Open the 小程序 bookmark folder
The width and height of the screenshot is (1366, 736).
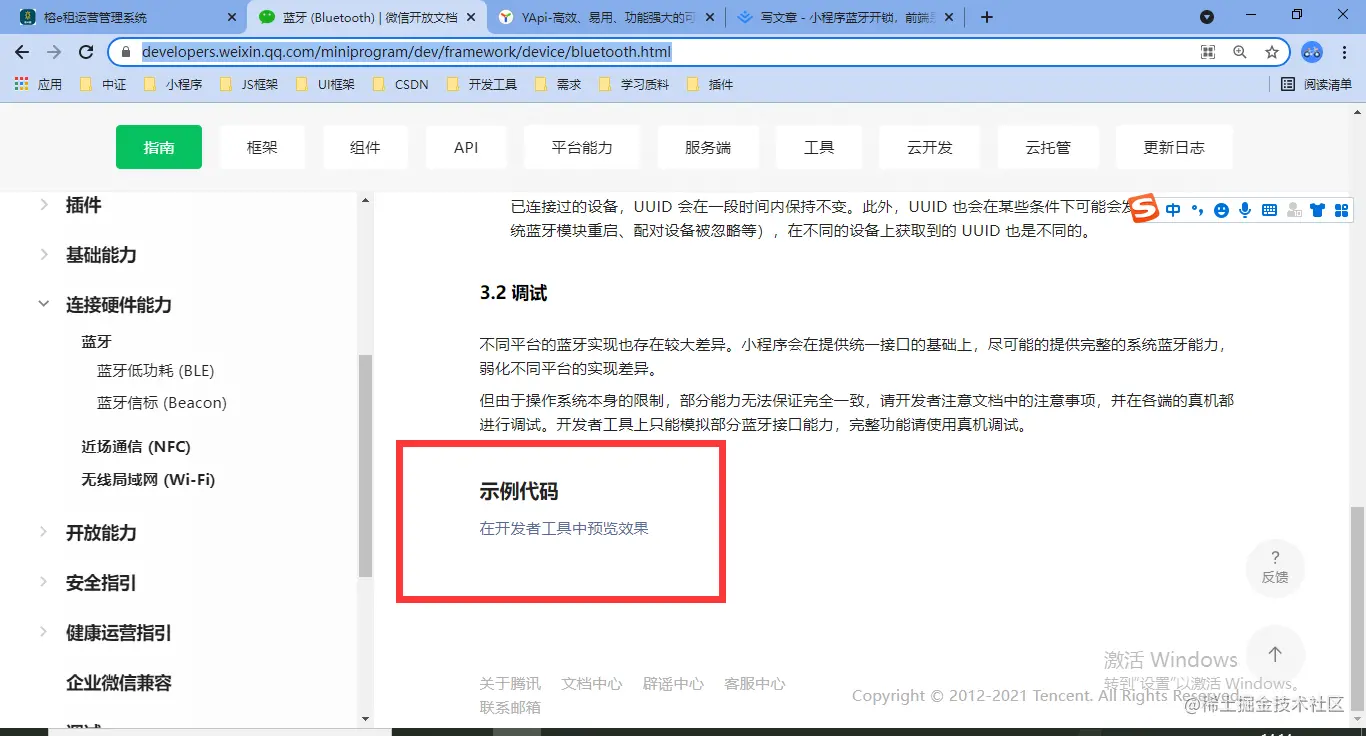(x=173, y=85)
